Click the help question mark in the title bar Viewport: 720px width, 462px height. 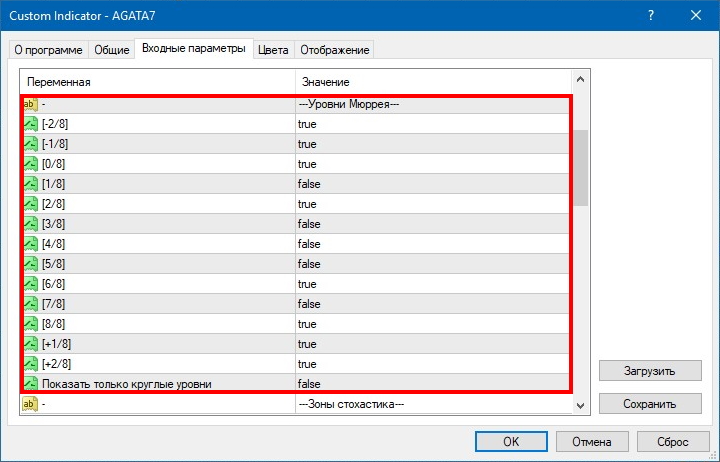[651, 15]
